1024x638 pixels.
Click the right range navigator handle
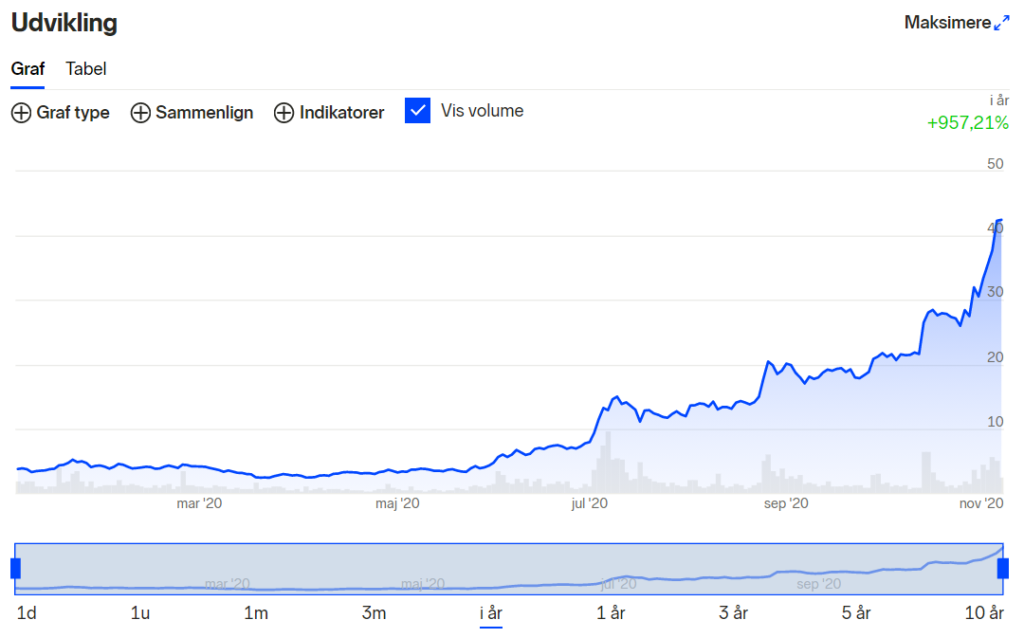click(x=1003, y=569)
